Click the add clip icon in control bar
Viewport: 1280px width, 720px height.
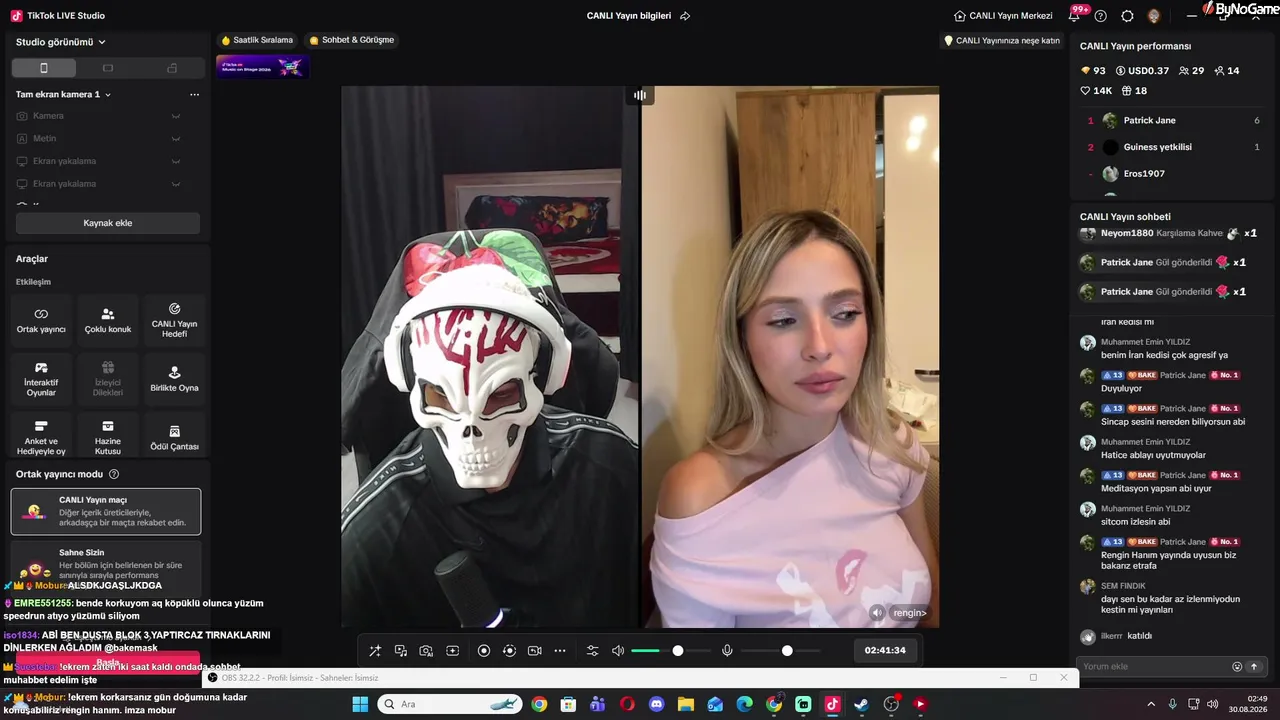pos(452,651)
